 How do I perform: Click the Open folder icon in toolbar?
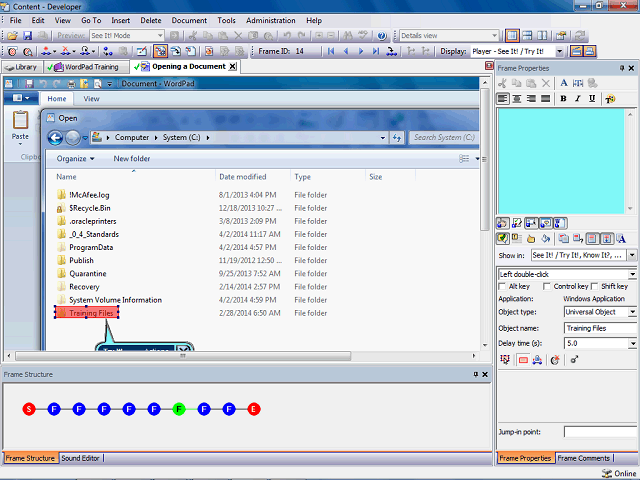point(12,36)
